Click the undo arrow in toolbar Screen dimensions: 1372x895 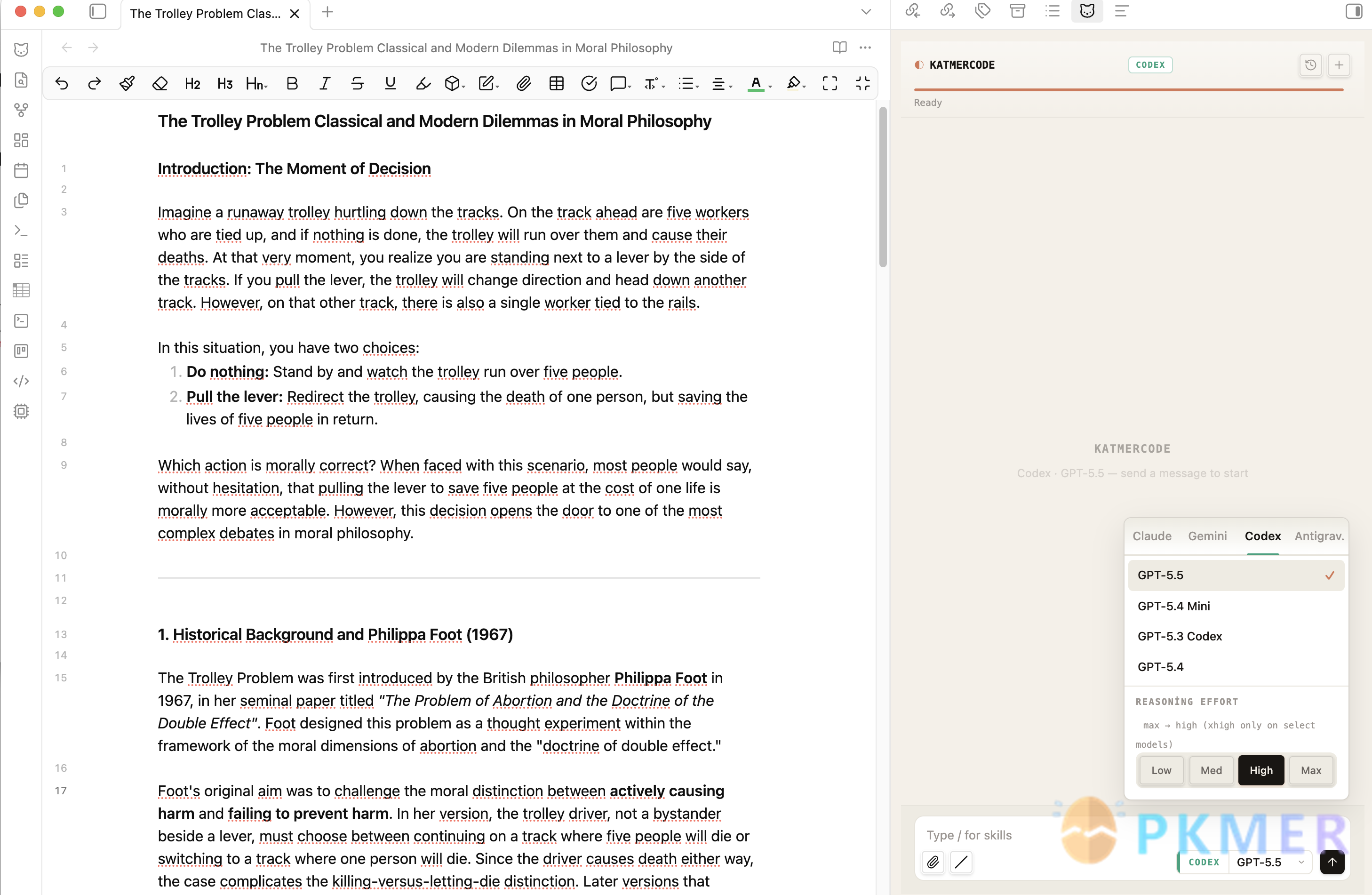(62, 84)
